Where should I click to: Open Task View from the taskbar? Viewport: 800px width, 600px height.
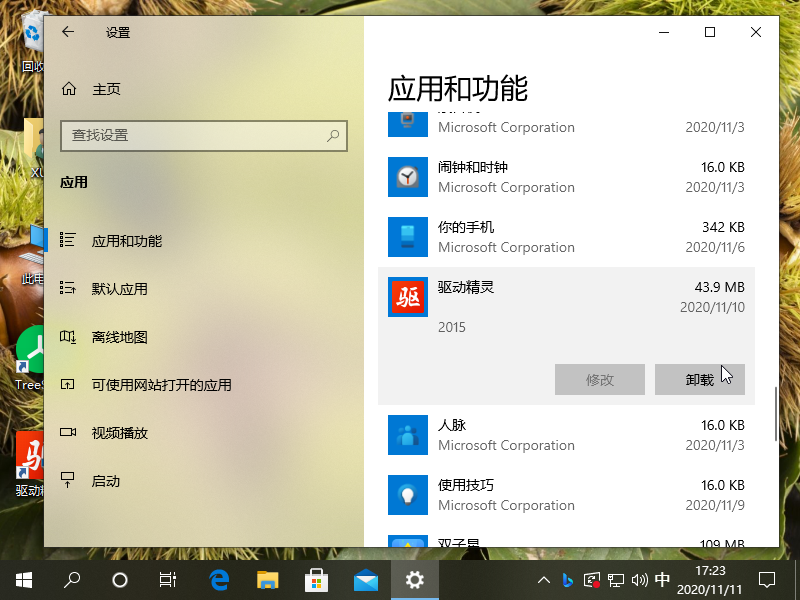click(169, 580)
